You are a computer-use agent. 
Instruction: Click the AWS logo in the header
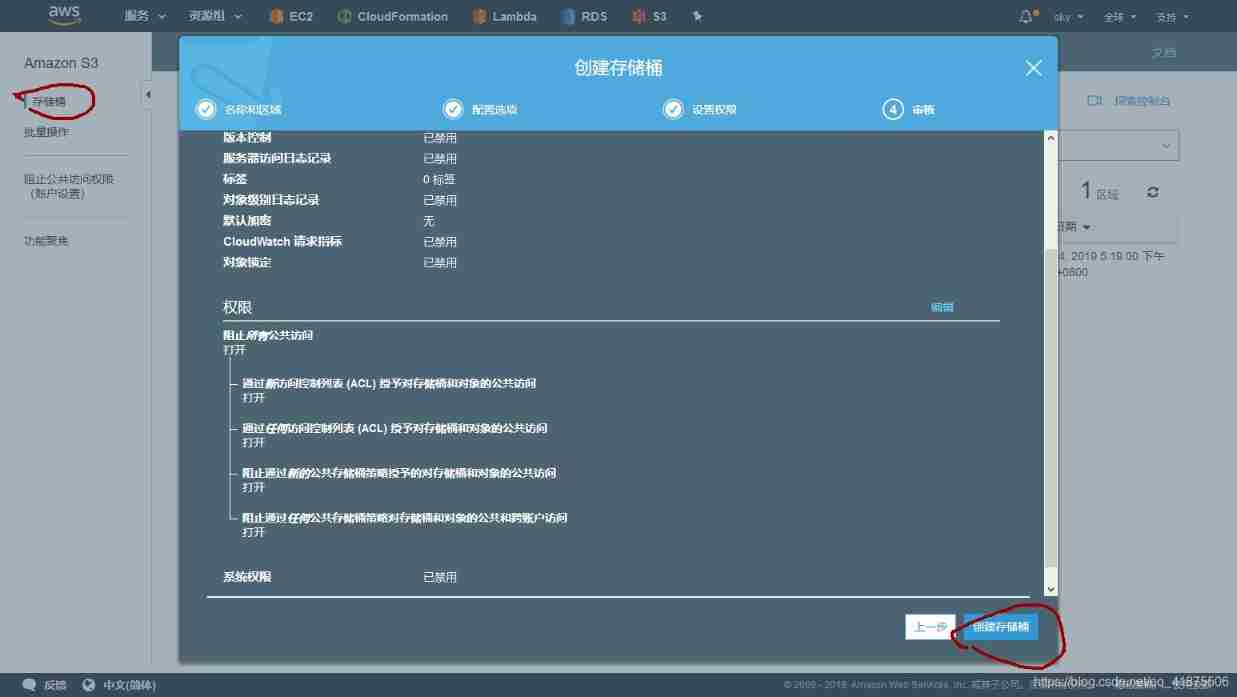(64, 15)
